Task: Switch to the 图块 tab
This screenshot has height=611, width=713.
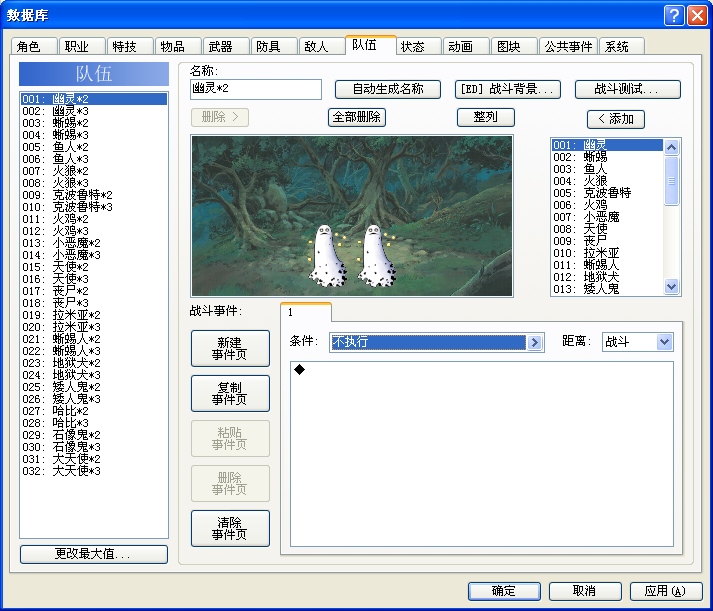Action: (514, 47)
